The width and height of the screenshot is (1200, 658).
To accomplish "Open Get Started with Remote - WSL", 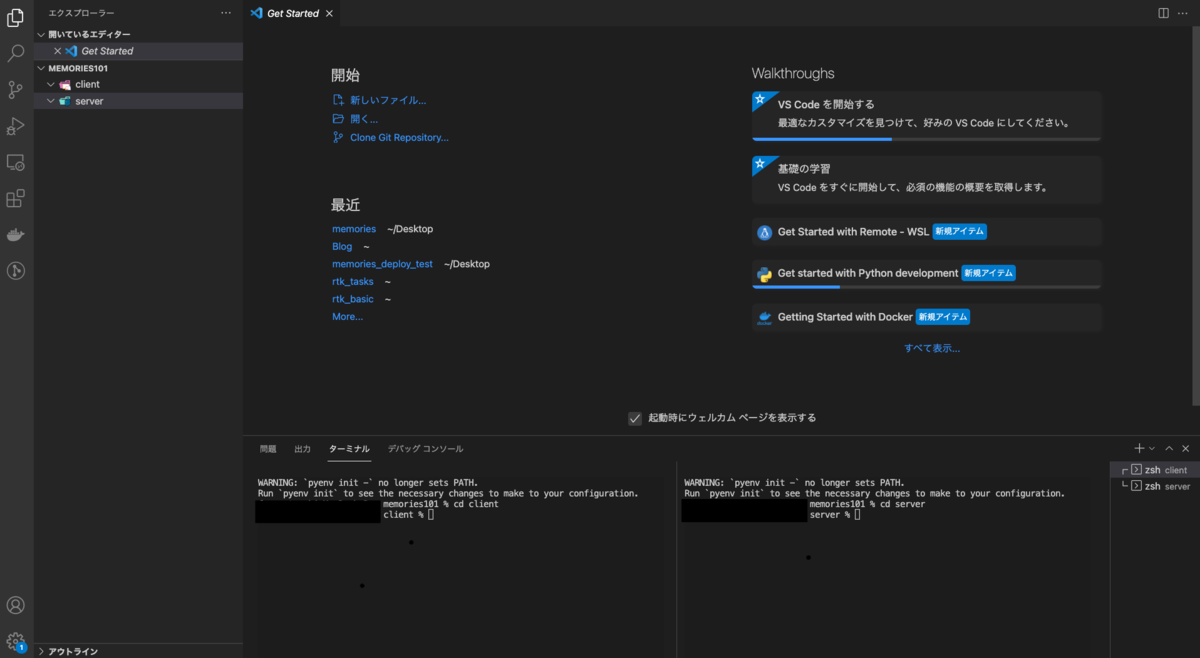I will tap(927, 232).
